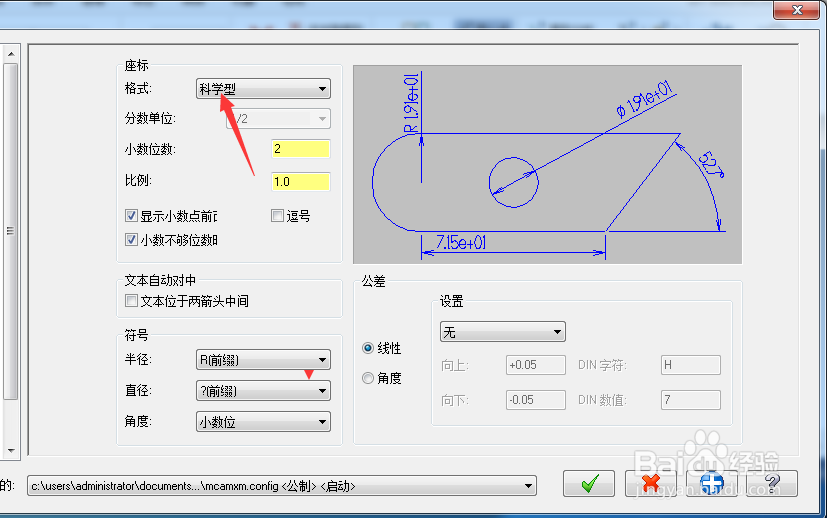Viewport: 827px width, 518px height.
Task: Open the 直径 diameter symbol dropdown
Action: (x=263, y=391)
